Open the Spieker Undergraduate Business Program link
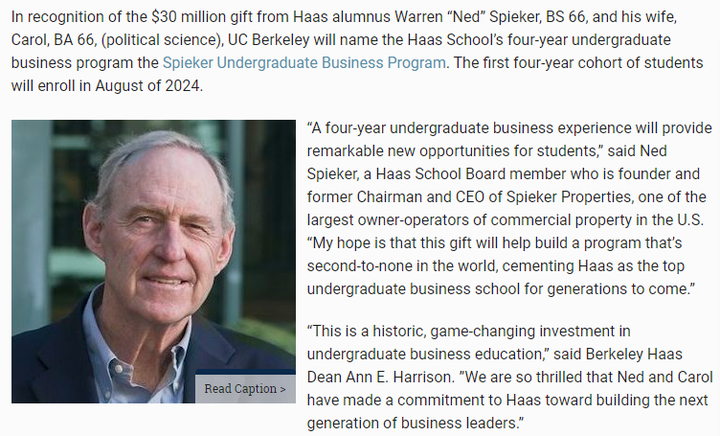The height and width of the screenshot is (436, 720). (304, 62)
